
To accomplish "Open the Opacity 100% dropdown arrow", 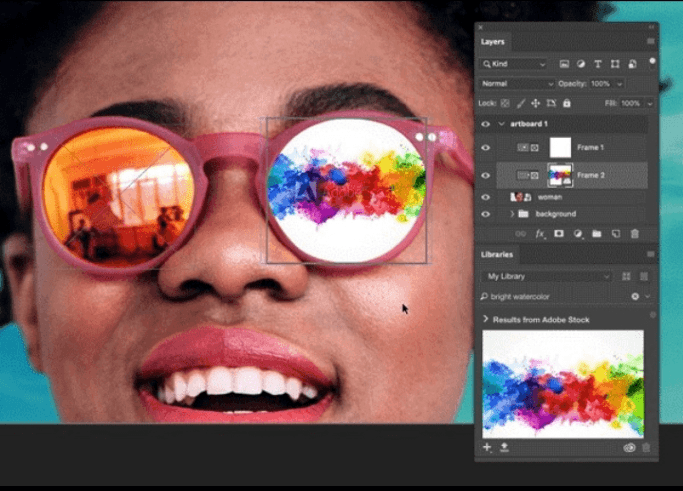I will [x=619, y=84].
